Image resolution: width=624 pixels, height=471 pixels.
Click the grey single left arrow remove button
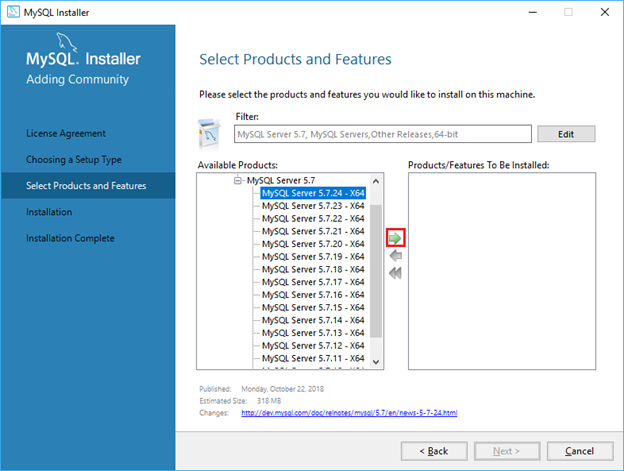pos(396,256)
